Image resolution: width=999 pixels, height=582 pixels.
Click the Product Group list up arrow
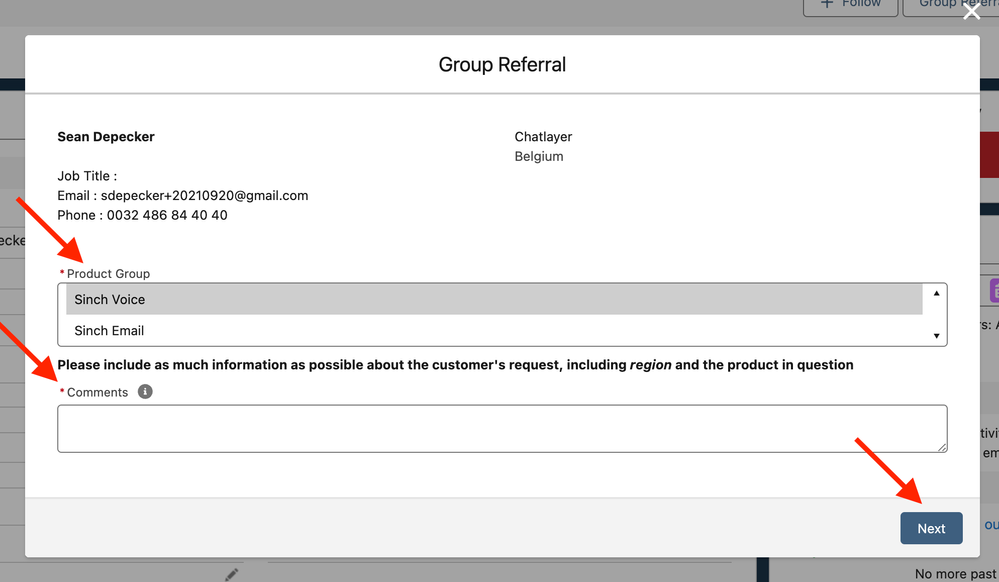937,293
